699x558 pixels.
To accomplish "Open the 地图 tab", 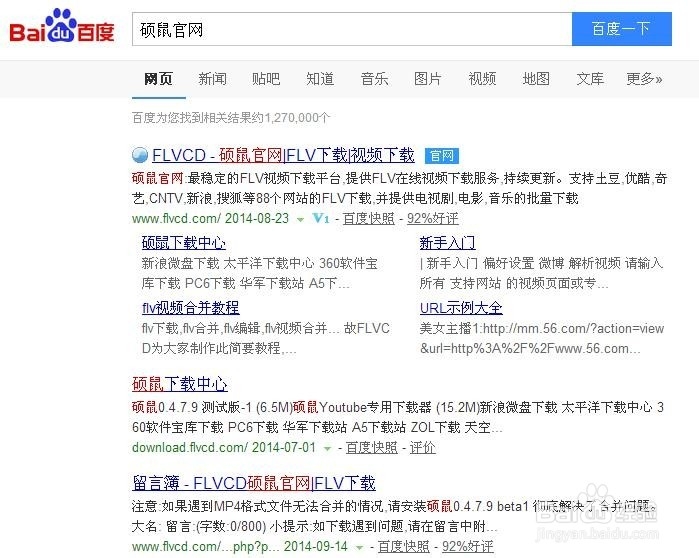I will (x=536, y=79).
